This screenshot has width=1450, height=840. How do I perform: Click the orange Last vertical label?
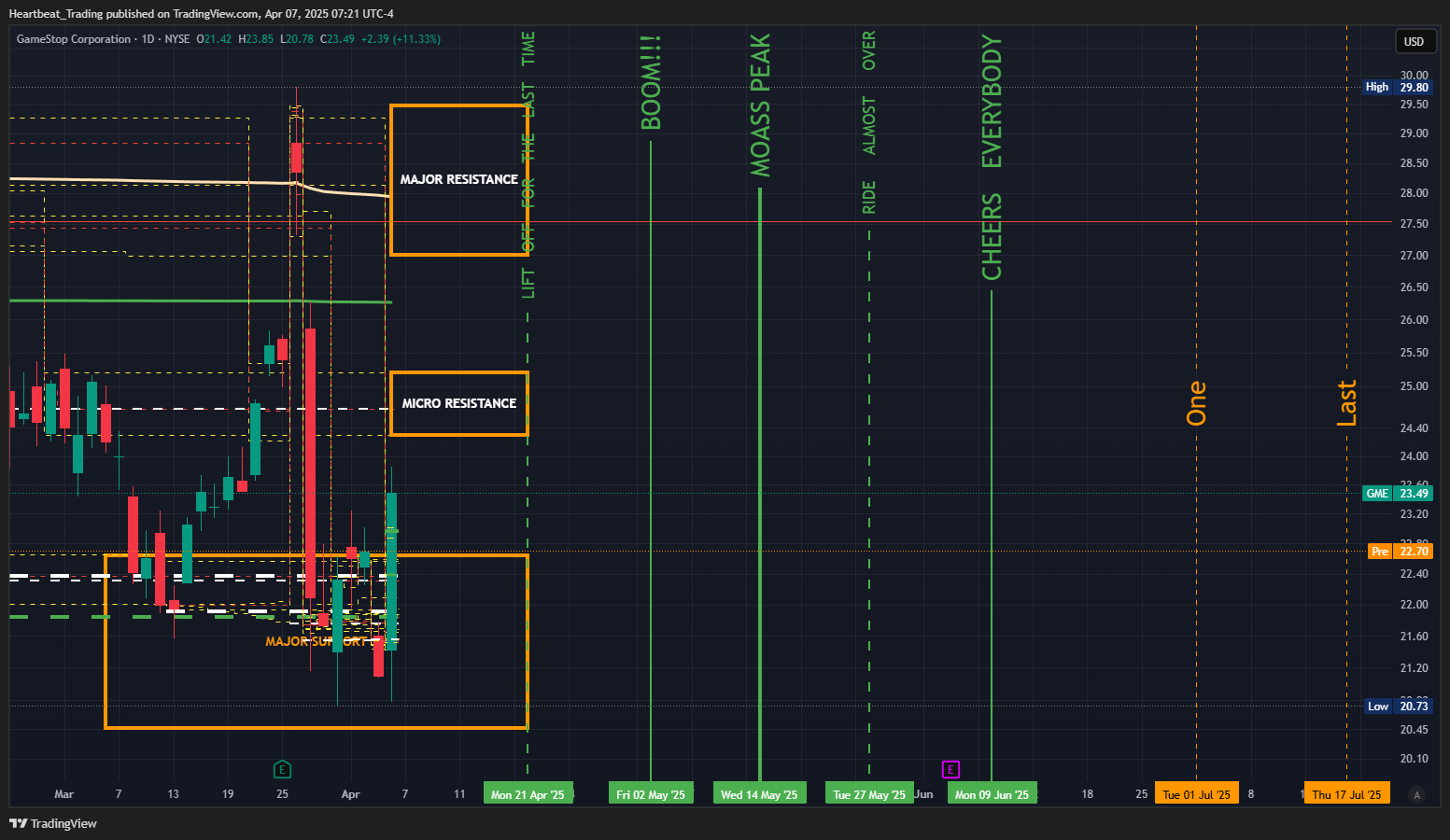[1346, 403]
